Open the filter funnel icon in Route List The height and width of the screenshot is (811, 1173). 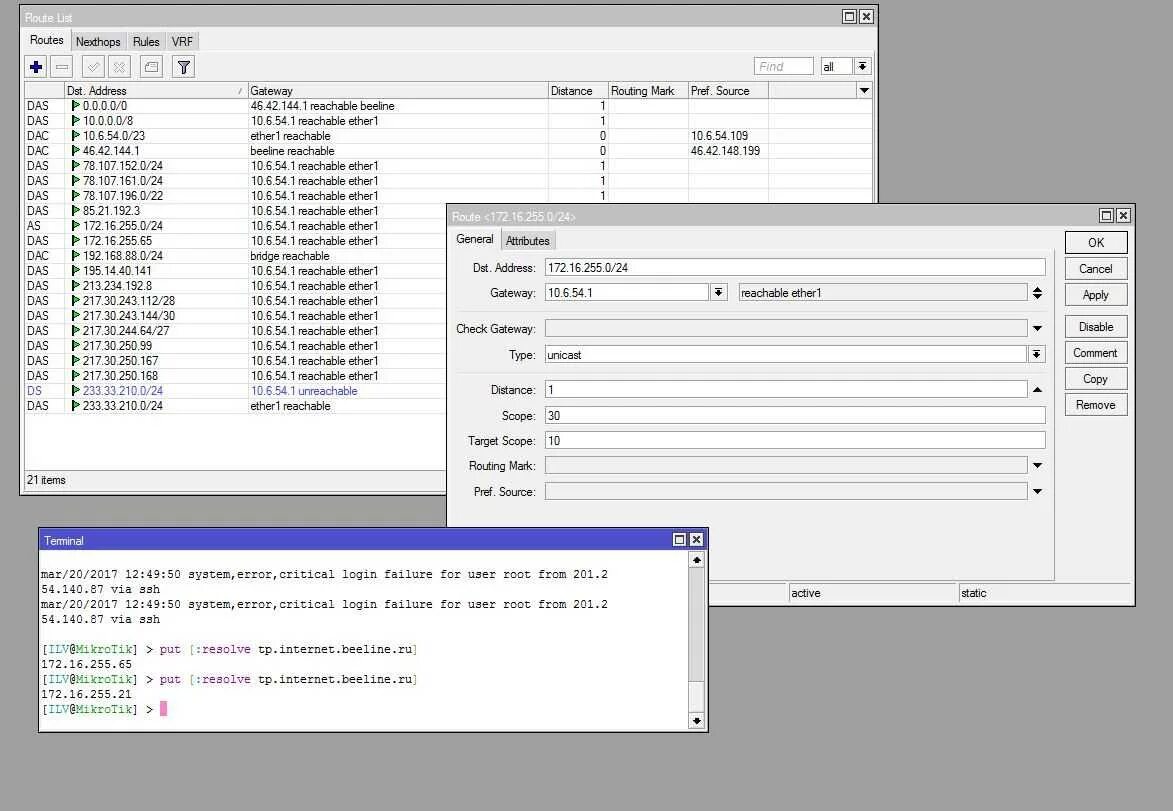point(183,67)
